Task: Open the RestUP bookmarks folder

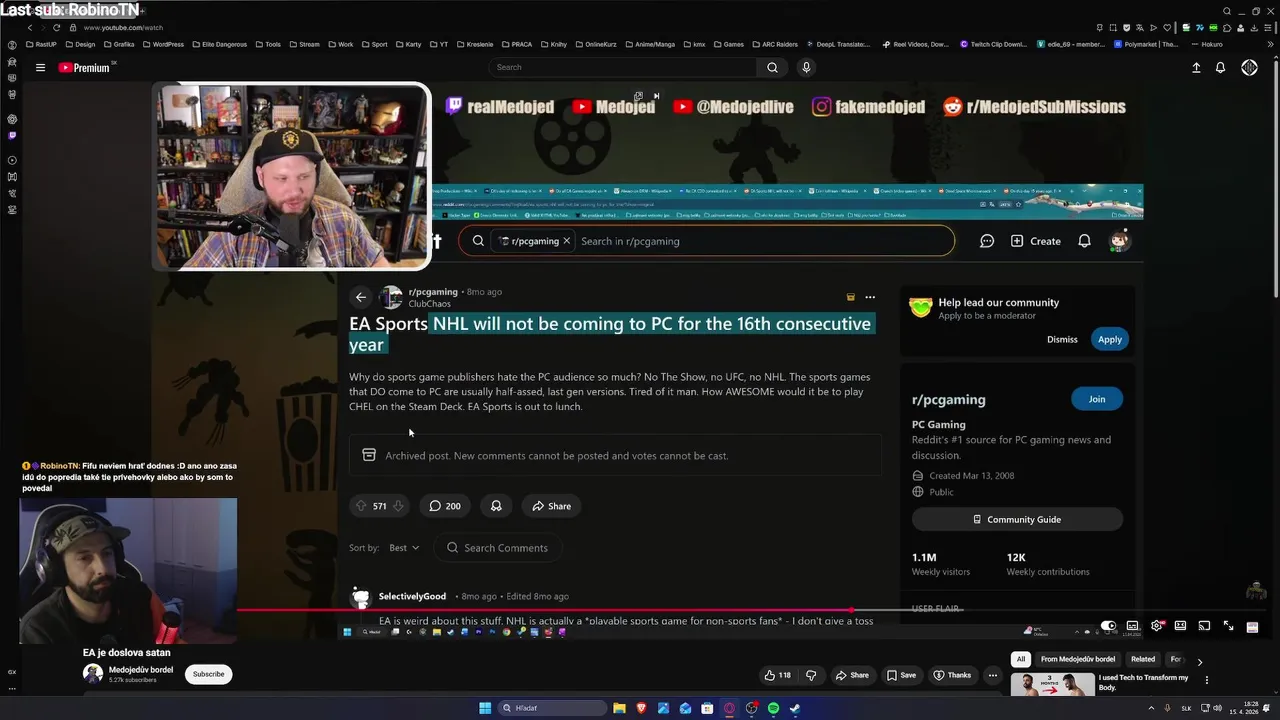Action: click(x=41, y=44)
